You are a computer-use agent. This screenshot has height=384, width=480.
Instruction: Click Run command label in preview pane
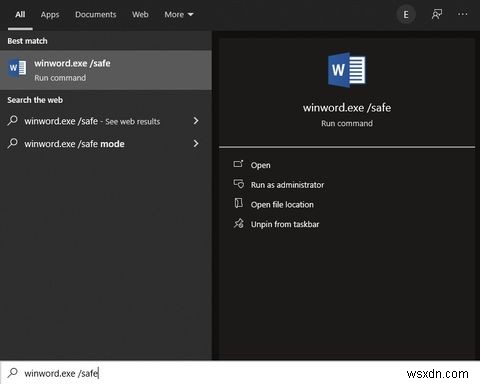pos(347,123)
